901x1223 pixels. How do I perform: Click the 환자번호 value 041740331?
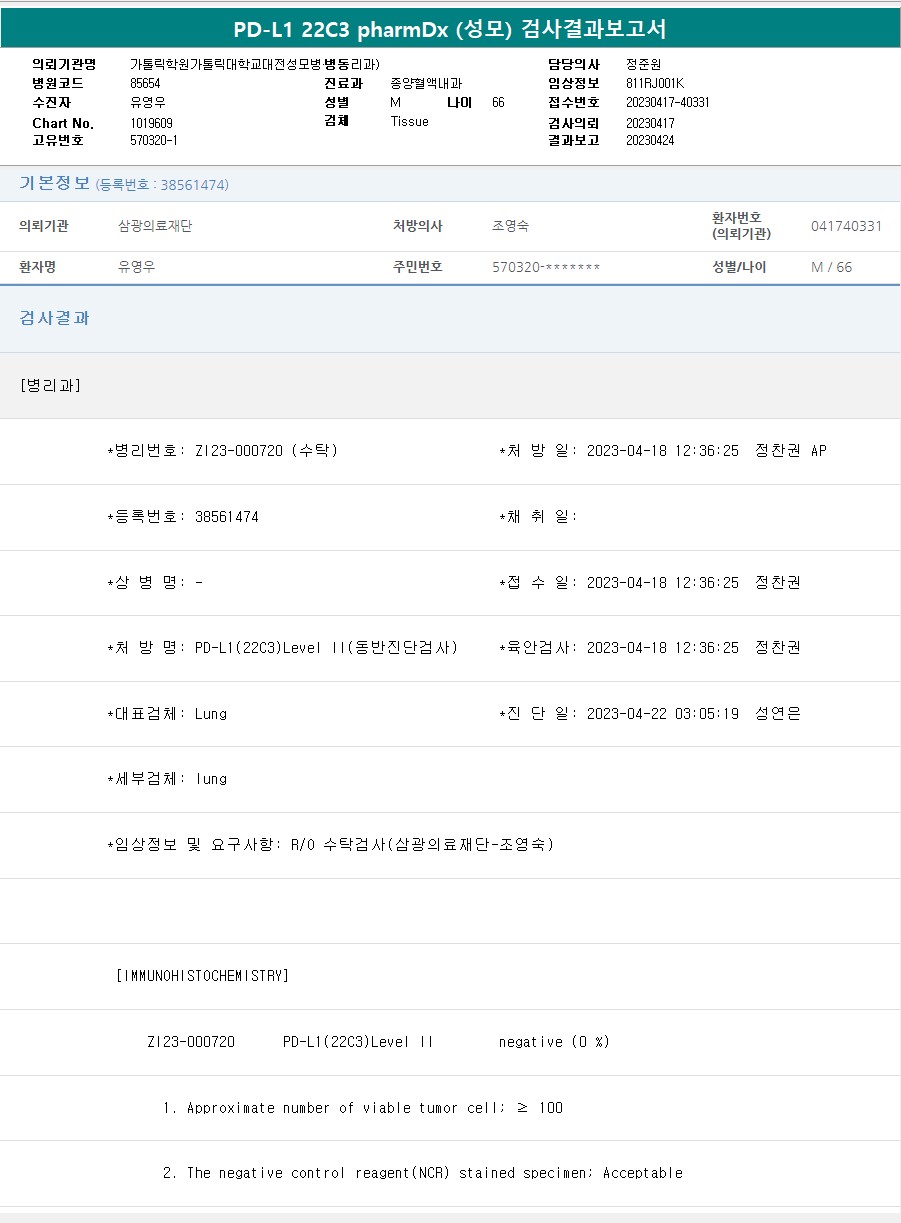tap(846, 226)
